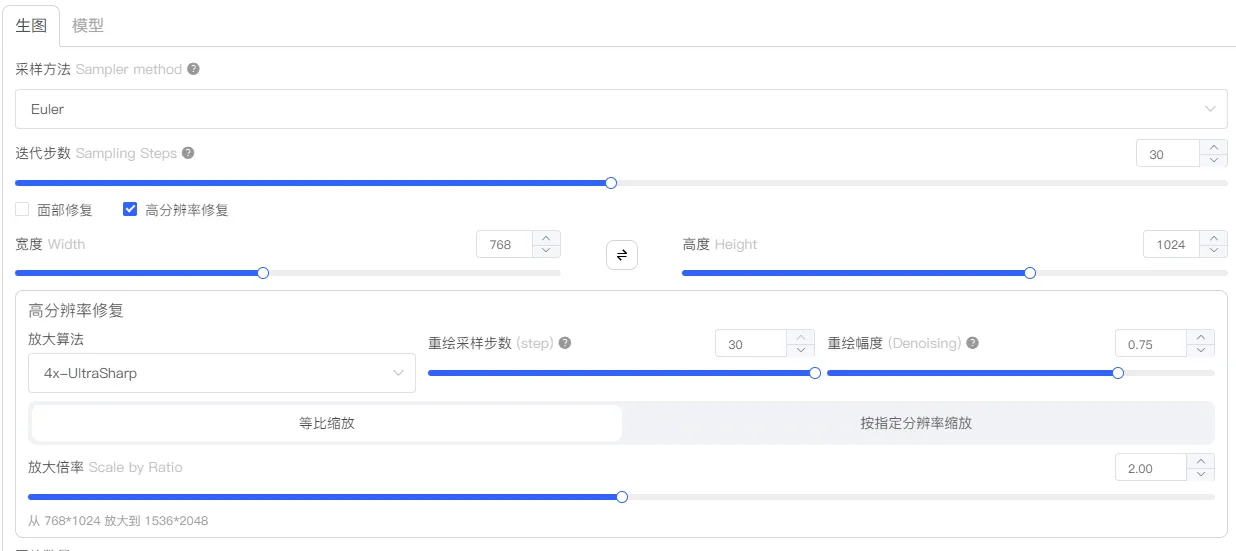Increase Height value with the up arrow
The width and height of the screenshot is (1236, 551).
tap(1213, 238)
